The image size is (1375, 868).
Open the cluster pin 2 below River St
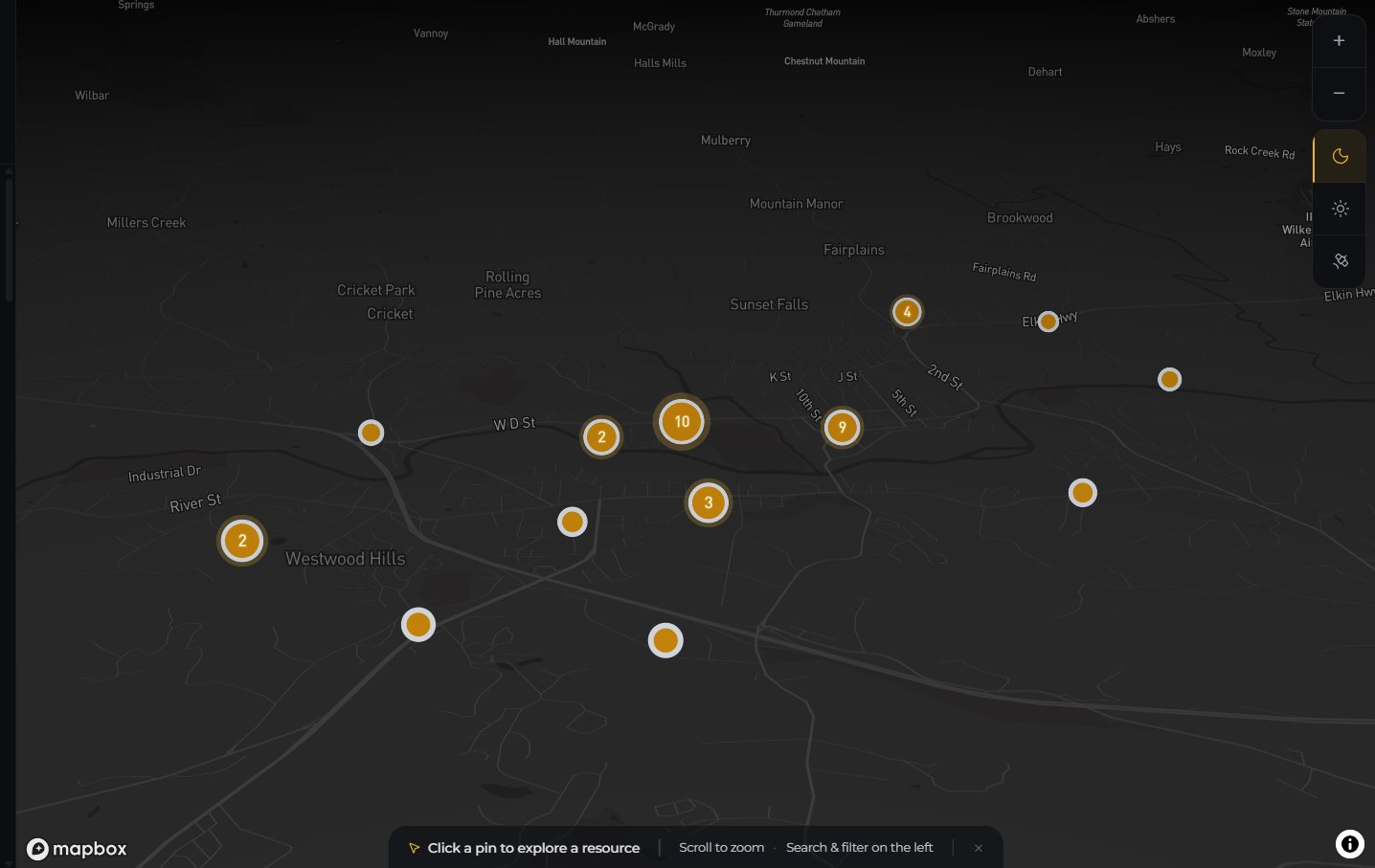(242, 541)
